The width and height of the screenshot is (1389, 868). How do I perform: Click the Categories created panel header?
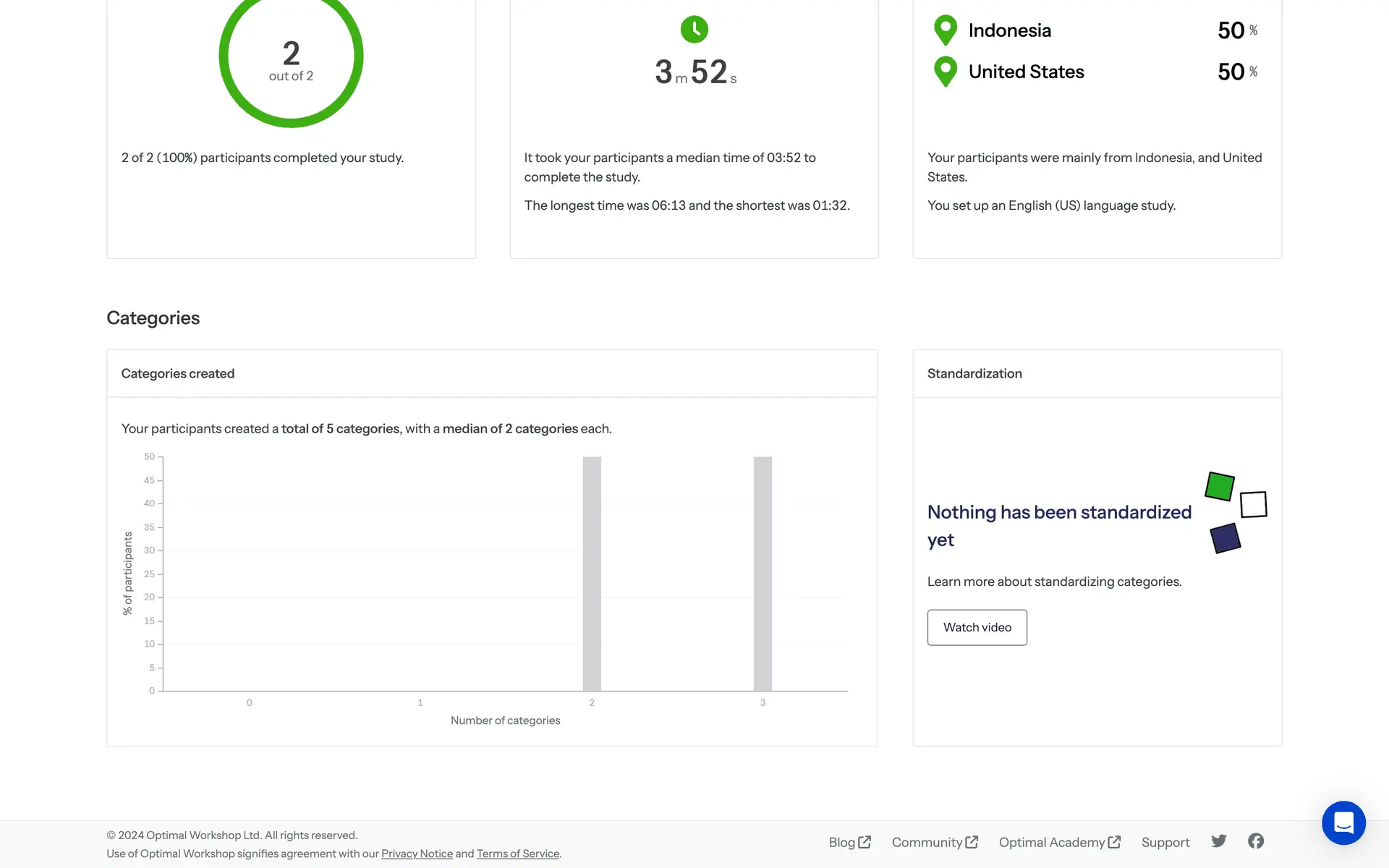tap(178, 373)
